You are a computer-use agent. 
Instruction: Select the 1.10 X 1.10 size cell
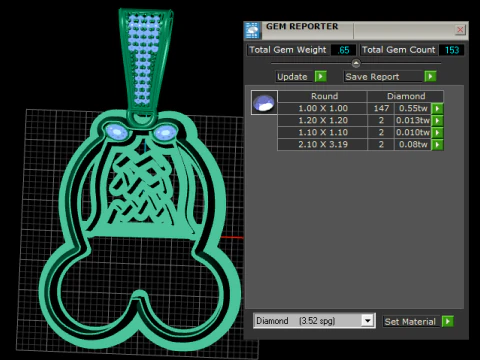pyautogui.click(x=323, y=132)
